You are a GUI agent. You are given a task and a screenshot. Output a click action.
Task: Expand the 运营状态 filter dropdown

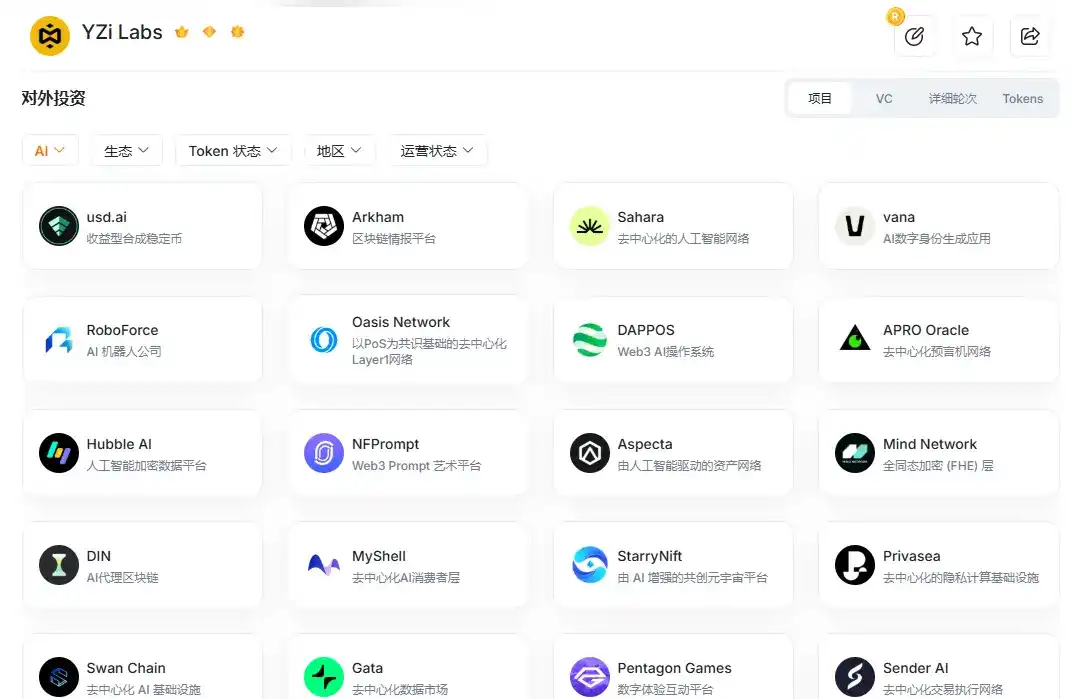(438, 149)
